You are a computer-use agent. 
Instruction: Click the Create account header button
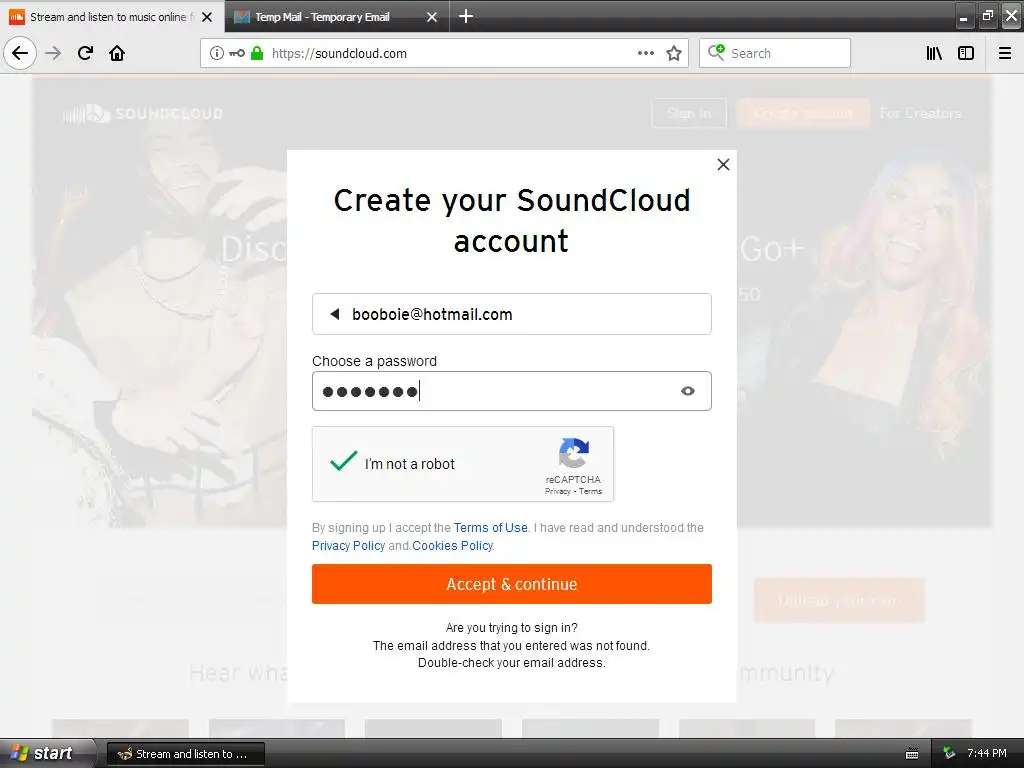[803, 114]
